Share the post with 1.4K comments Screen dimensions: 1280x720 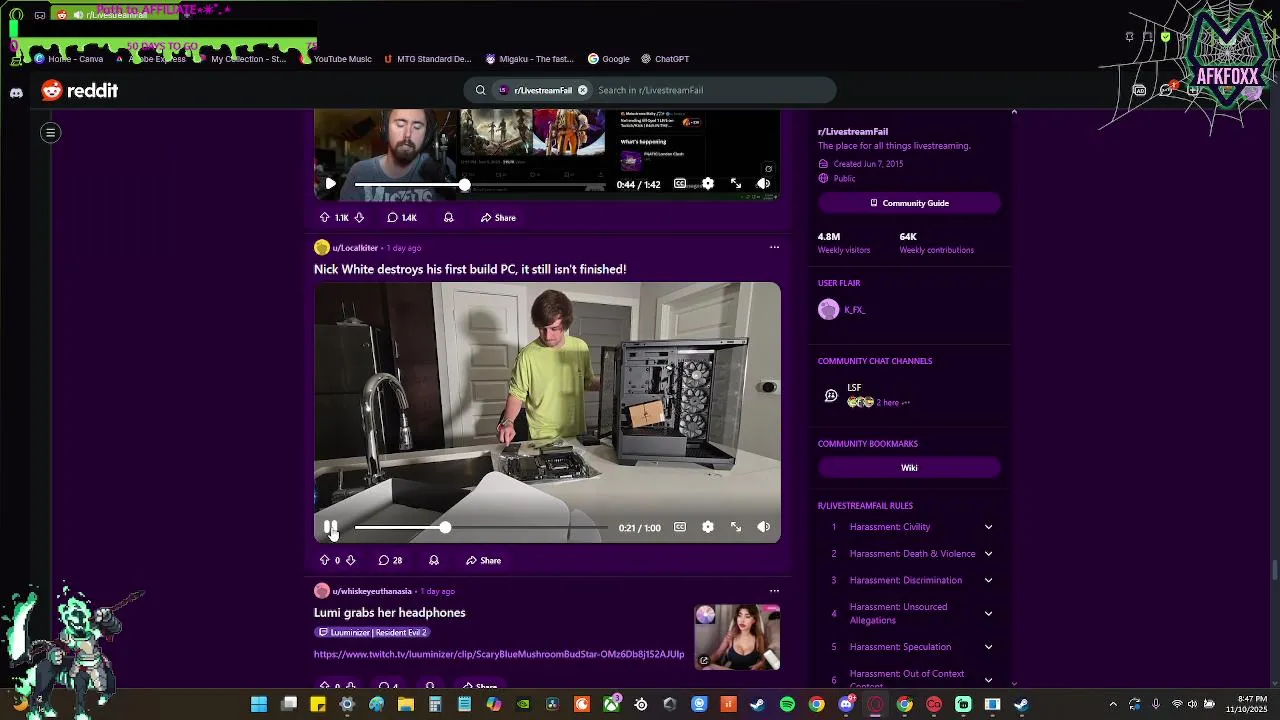pos(498,217)
